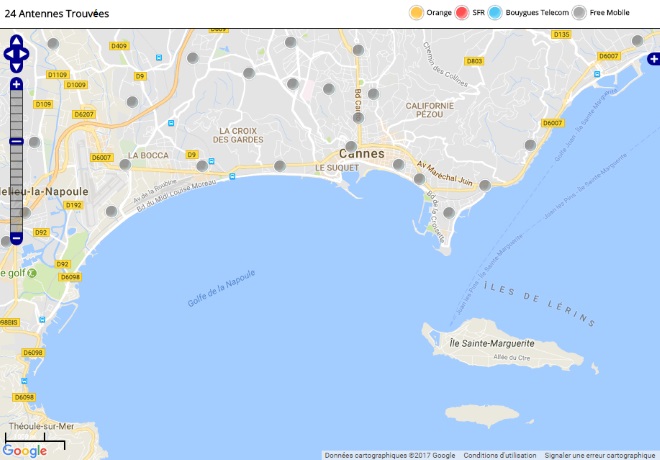Select antenna marker near LA BOCCA
Image resolution: width=660 pixels, height=460 pixels.
pos(125,165)
